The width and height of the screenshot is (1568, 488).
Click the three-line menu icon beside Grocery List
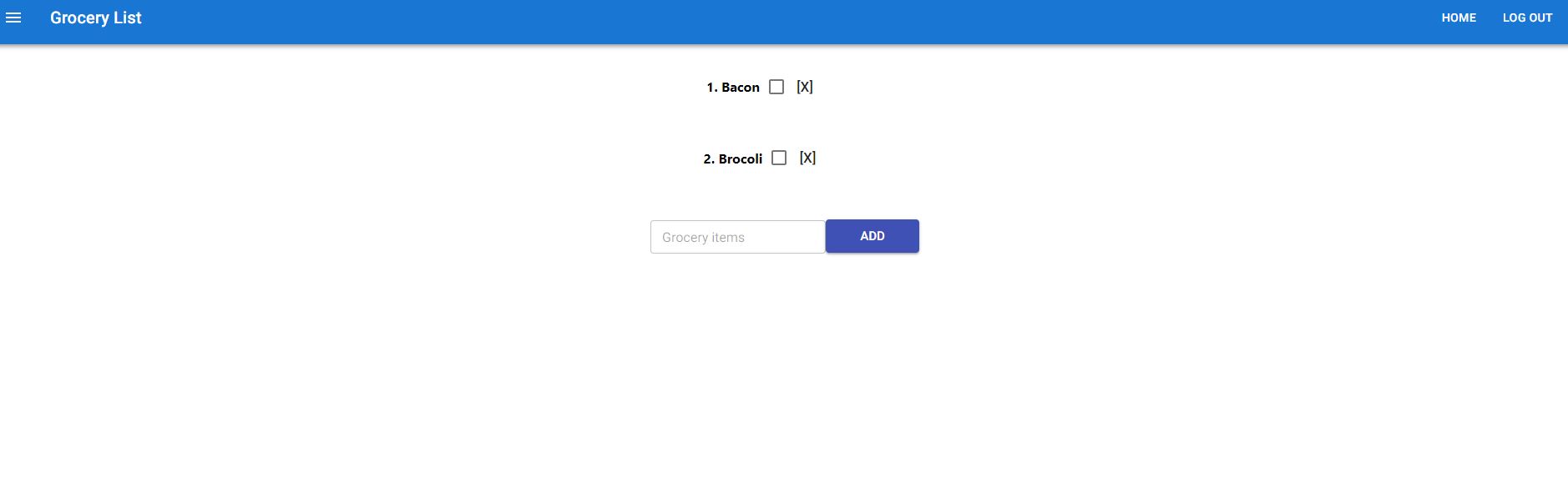(x=13, y=18)
